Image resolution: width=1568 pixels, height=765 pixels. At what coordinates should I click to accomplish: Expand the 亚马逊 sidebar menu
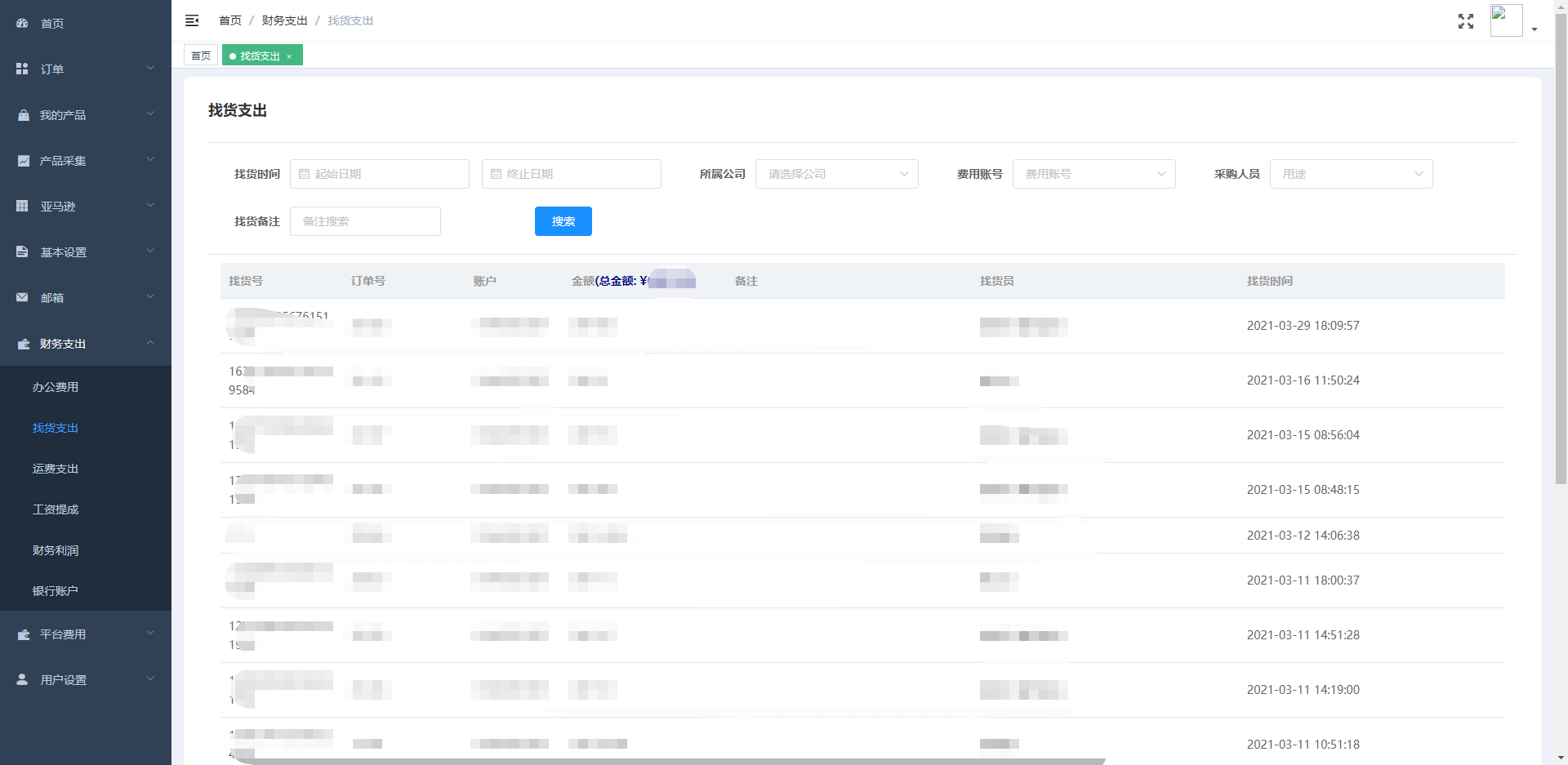(86, 207)
